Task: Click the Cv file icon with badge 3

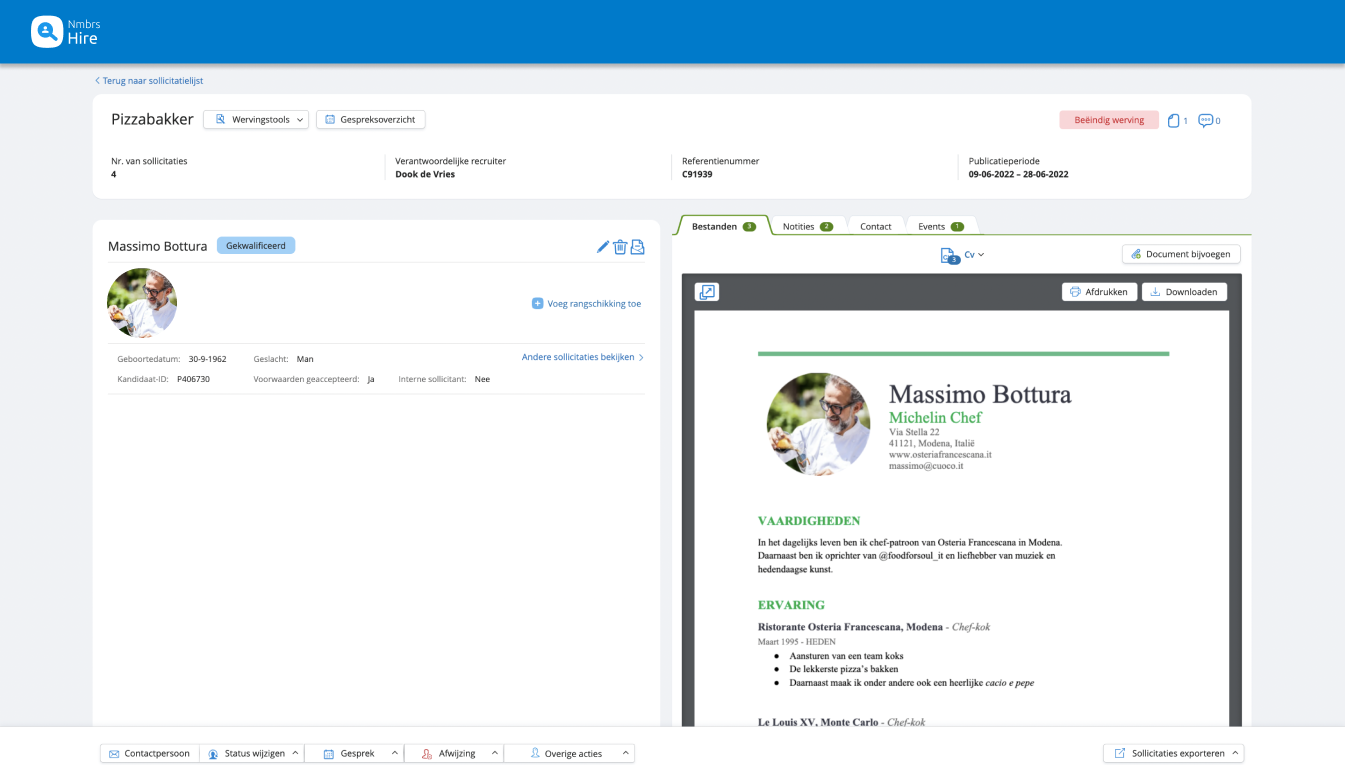Action: (x=950, y=256)
